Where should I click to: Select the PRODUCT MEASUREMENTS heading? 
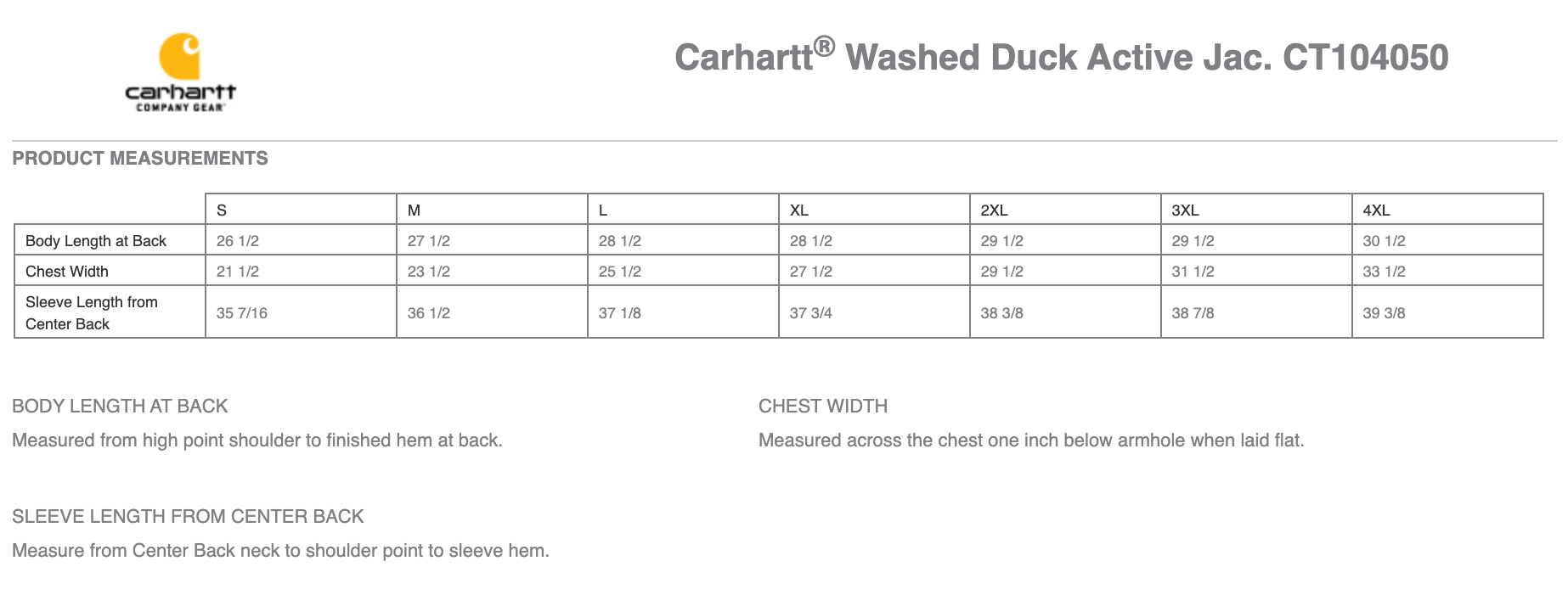(140, 159)
